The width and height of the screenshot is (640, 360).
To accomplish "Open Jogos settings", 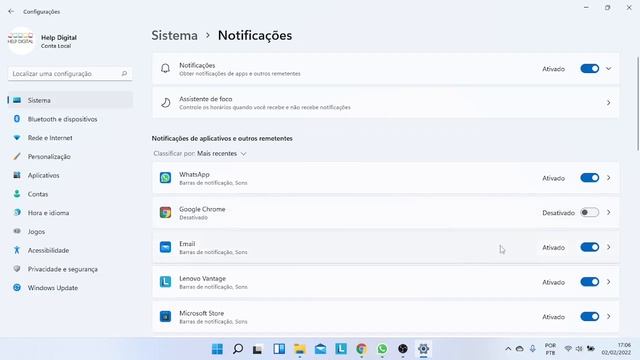I will (x=70, y=231).
